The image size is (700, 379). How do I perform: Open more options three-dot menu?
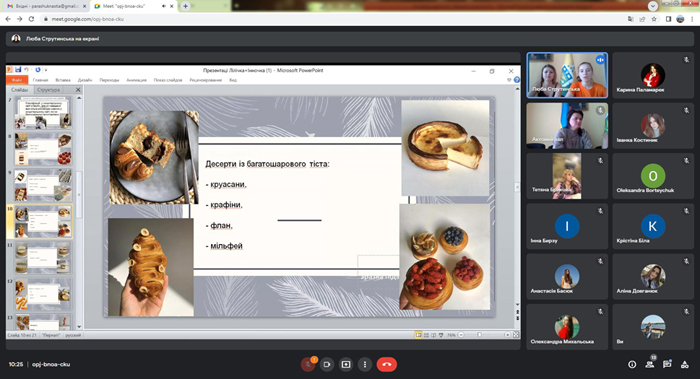(365, 364)
